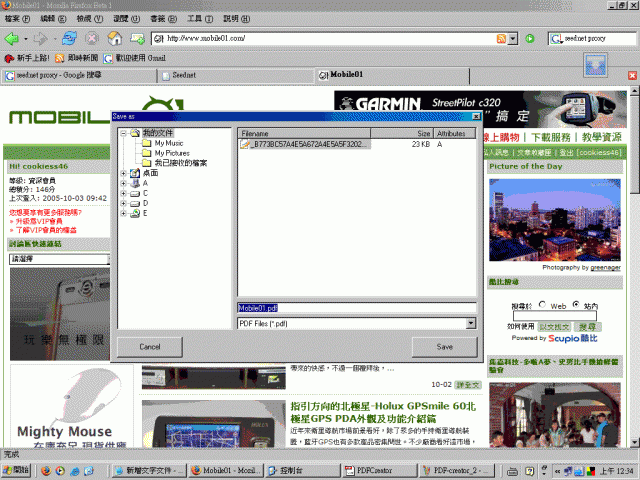Expand drive D tree node
The height and width of the screenshot is (480, 640).
(x=123, y=203)
